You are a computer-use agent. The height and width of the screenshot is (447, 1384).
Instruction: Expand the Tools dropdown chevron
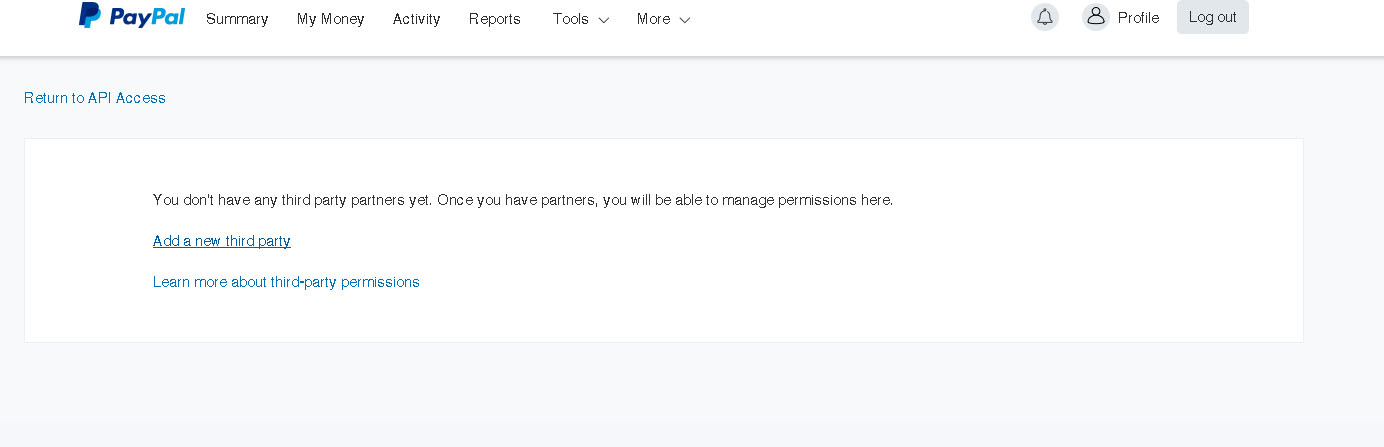(604, 20)
